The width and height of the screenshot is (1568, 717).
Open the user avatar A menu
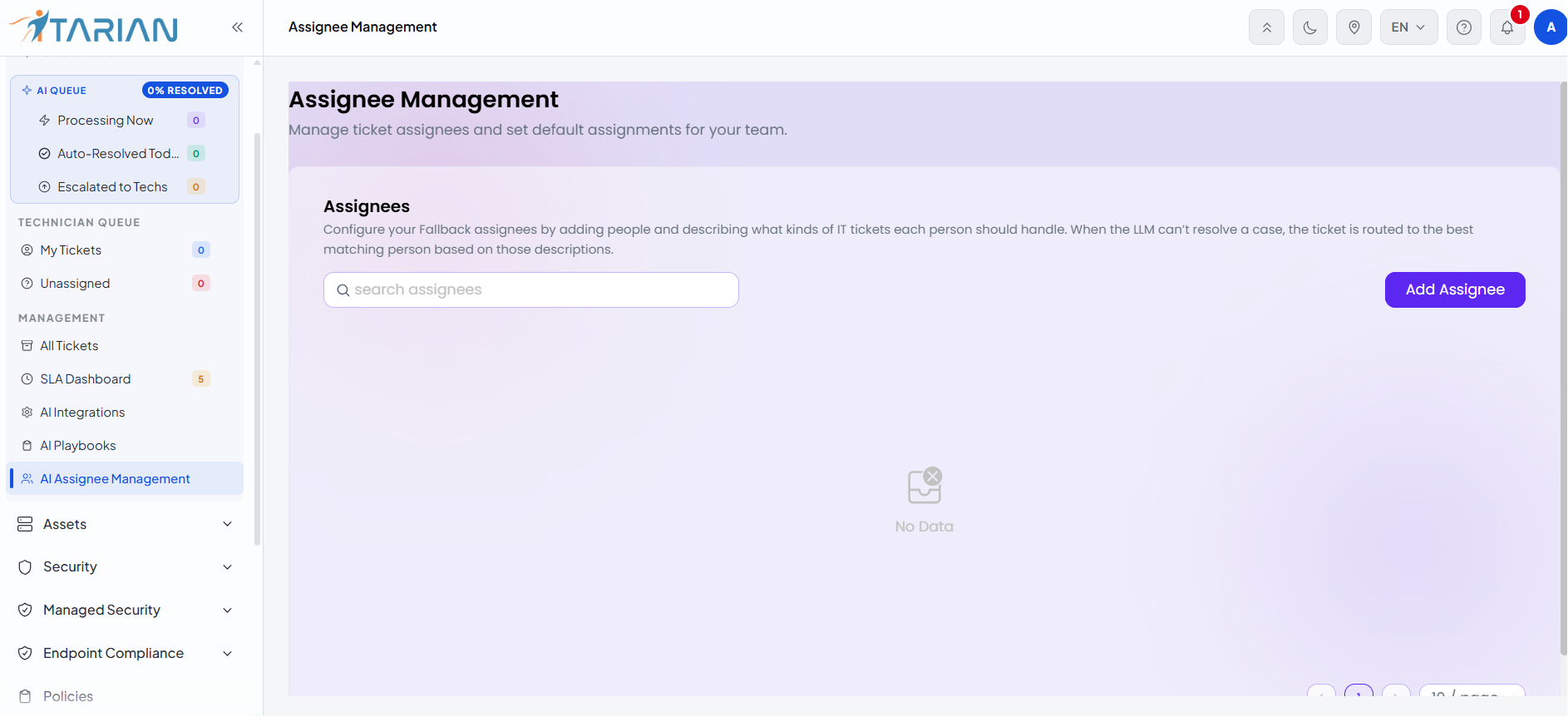click(x=1551, y=27)
